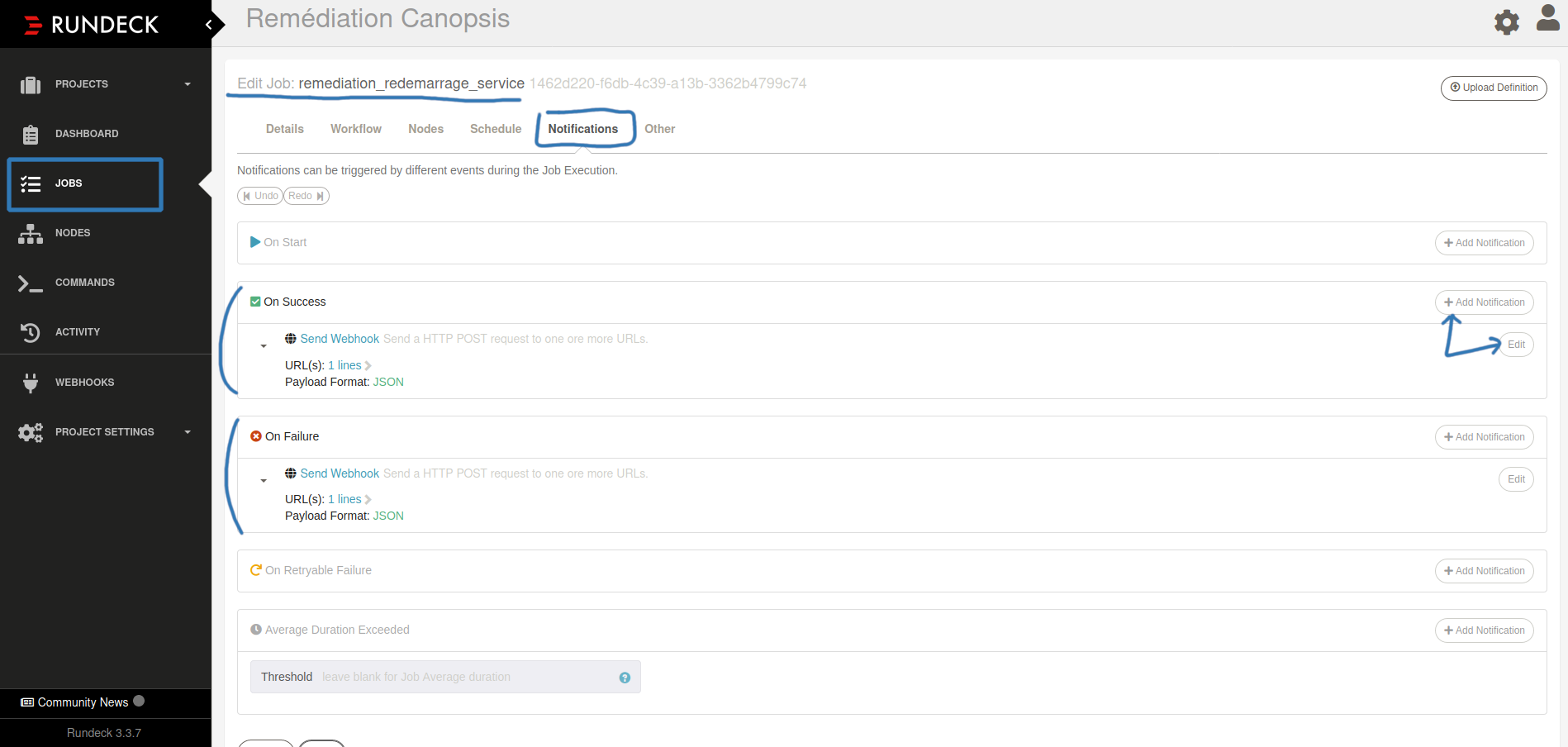The width and height of the screenshot is (1568, 747).
Task: Click the Webhooks plug icon
Action: [x=31, y=383]
